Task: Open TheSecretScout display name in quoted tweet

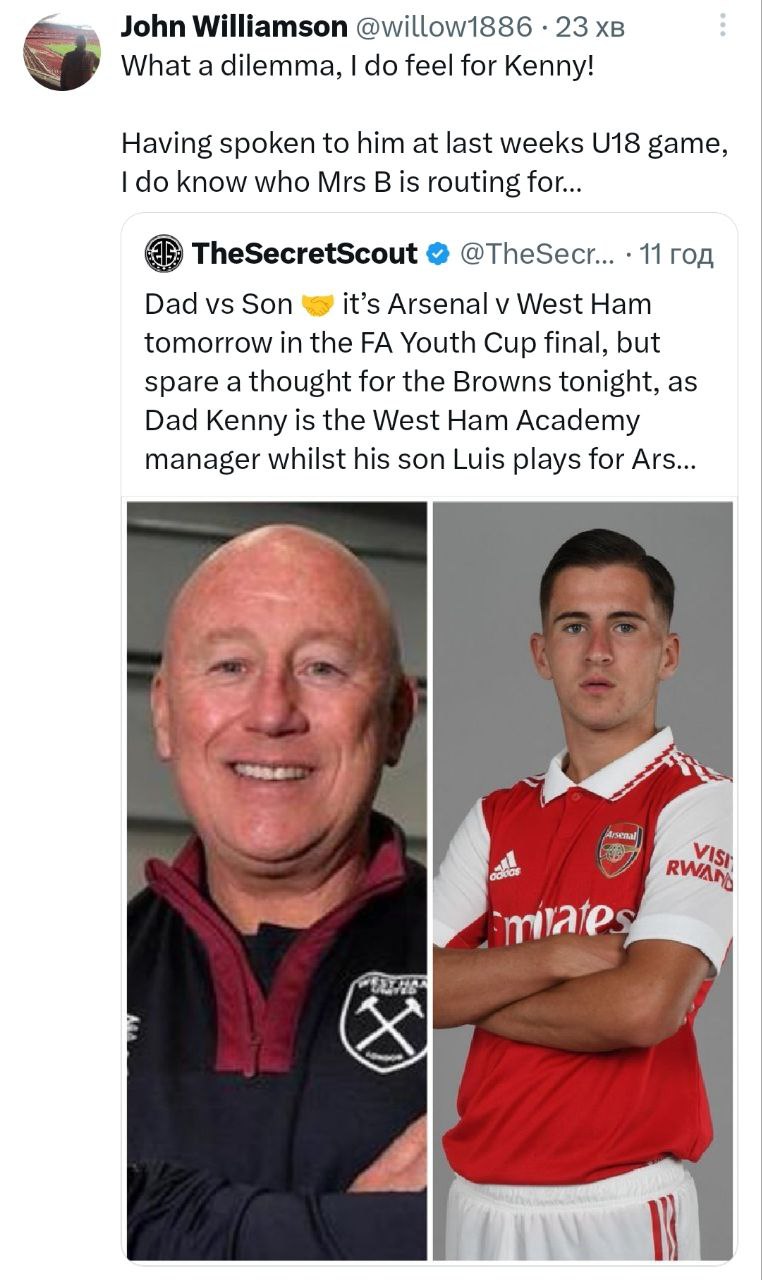Action: pyautogui.click(x=304, y=254)
